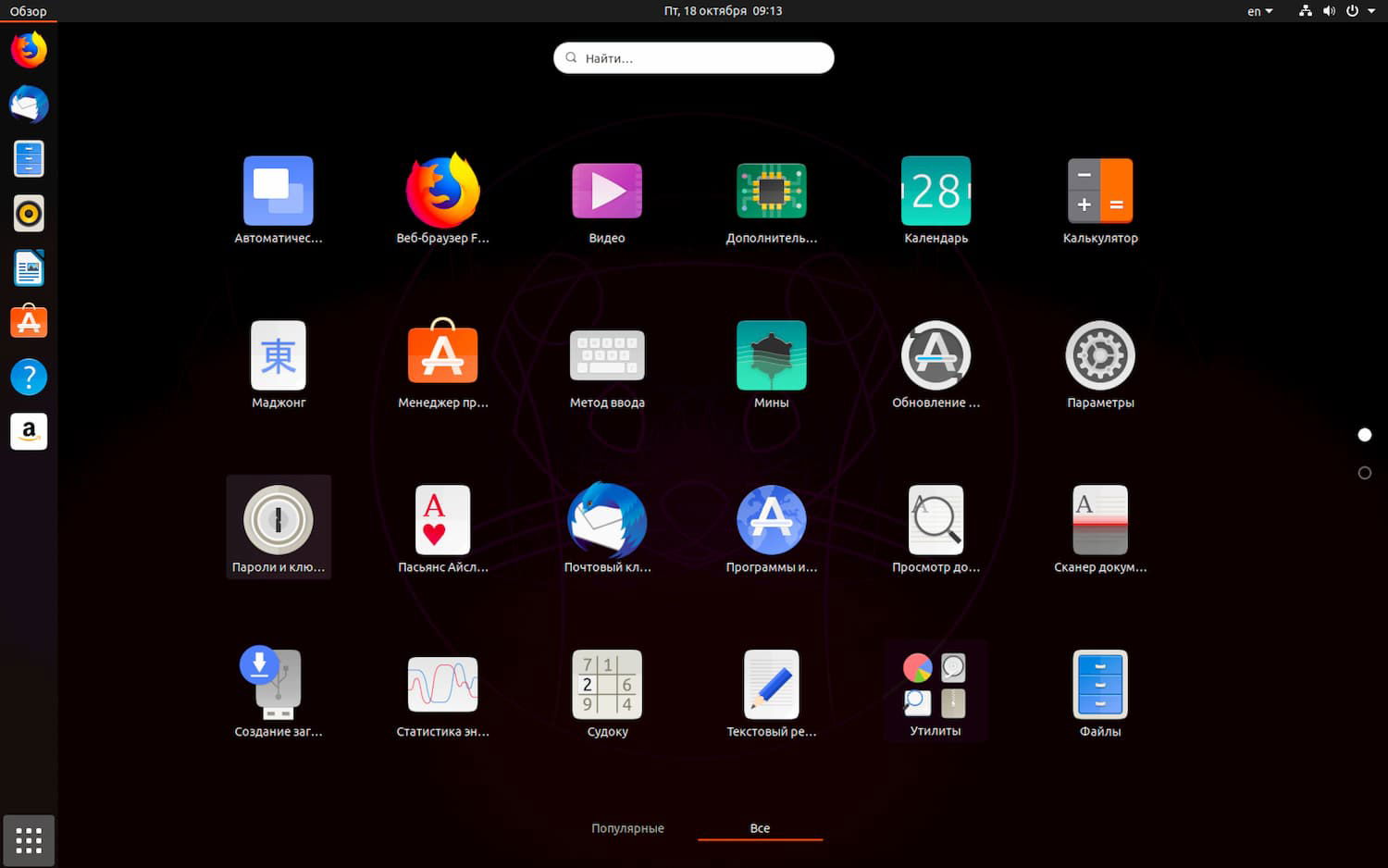
Task: Open the Калькулятор app
Action: tap(1099, 191)
